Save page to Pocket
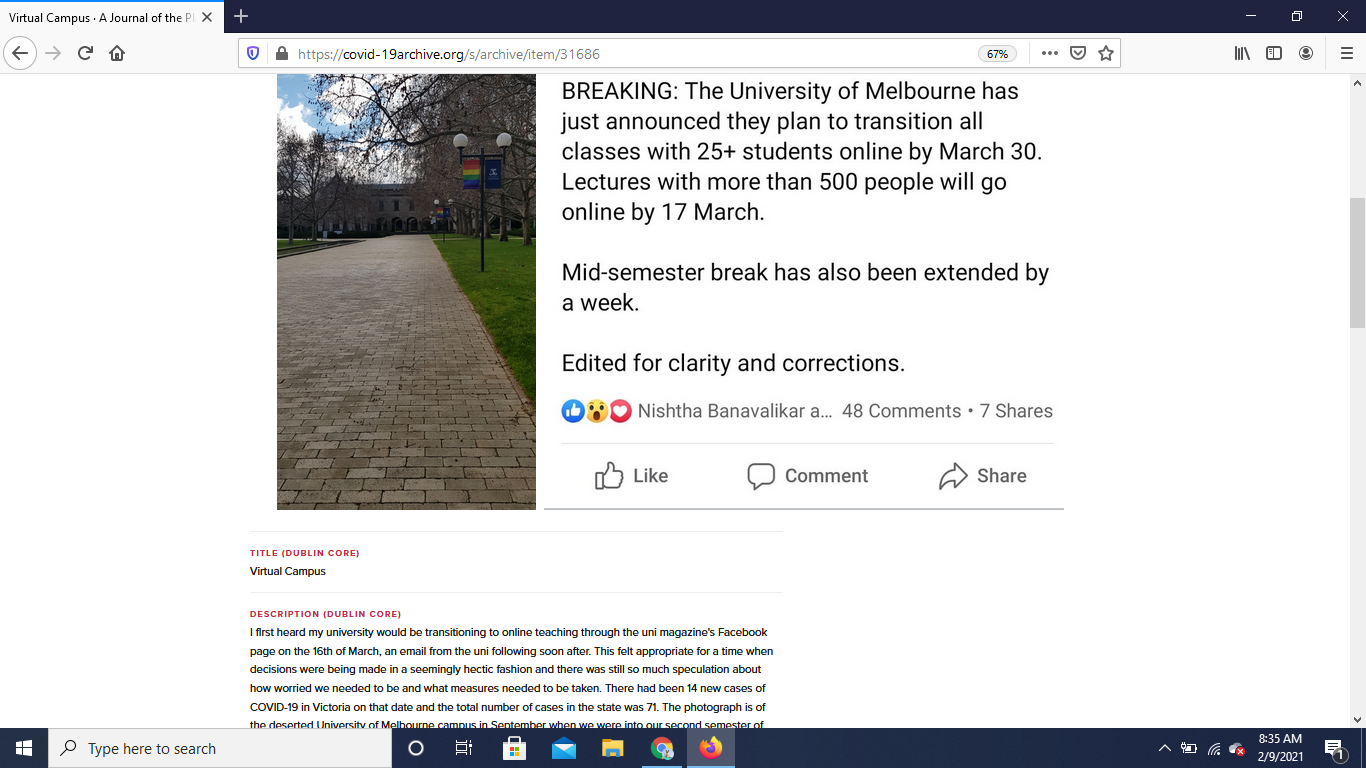This screenshot has width=1366, height=768. pos(1078,54)
